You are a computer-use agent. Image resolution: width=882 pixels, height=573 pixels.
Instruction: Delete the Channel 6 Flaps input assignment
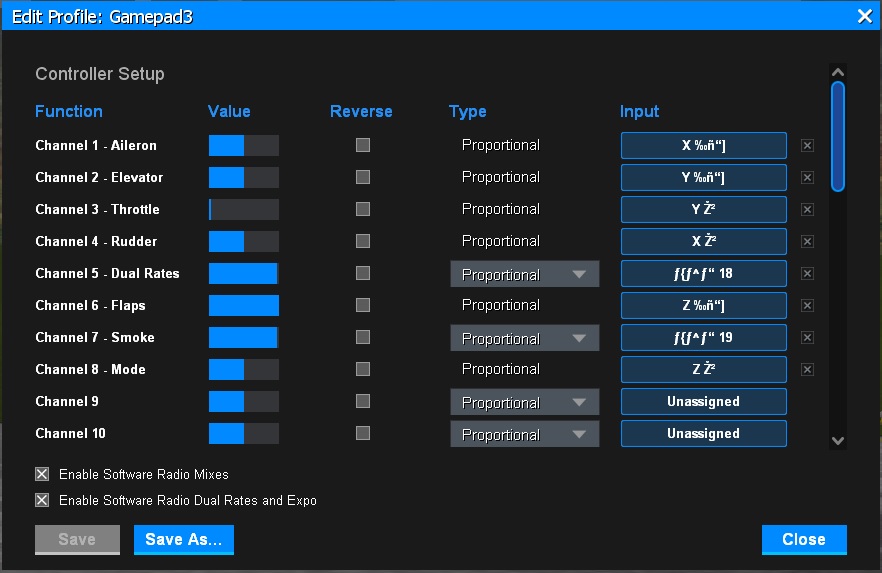pyautogui.click(x=807, y=305)
